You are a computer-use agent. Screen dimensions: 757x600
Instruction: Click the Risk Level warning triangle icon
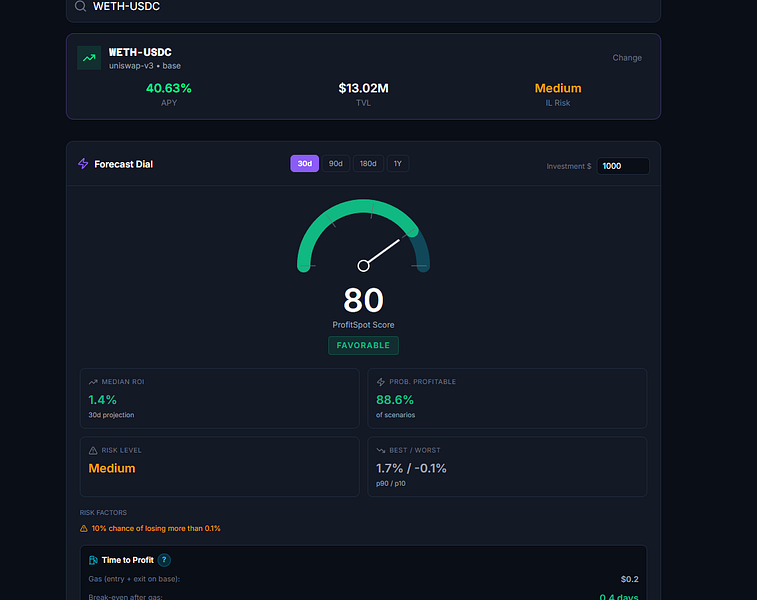(93, 450)
